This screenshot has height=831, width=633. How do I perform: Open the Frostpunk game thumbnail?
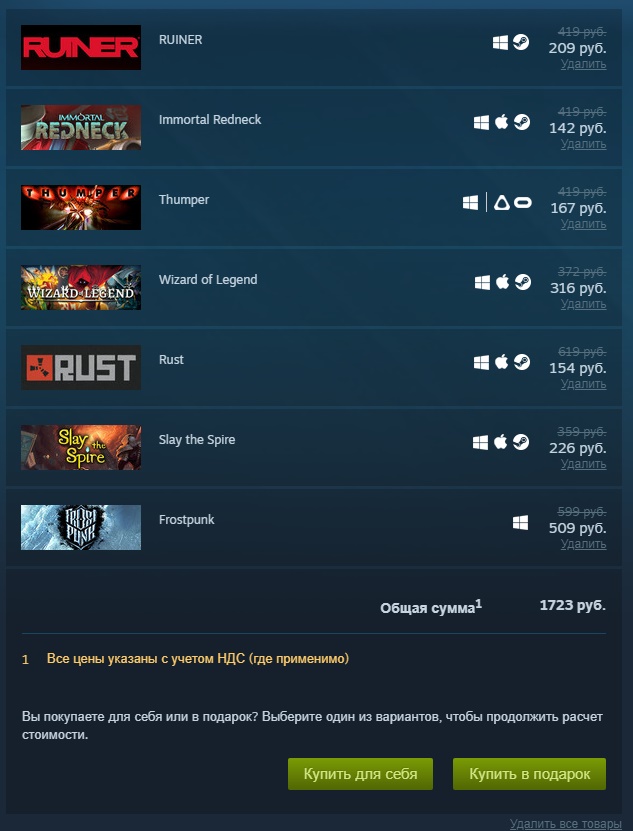(x=81, y=527)
